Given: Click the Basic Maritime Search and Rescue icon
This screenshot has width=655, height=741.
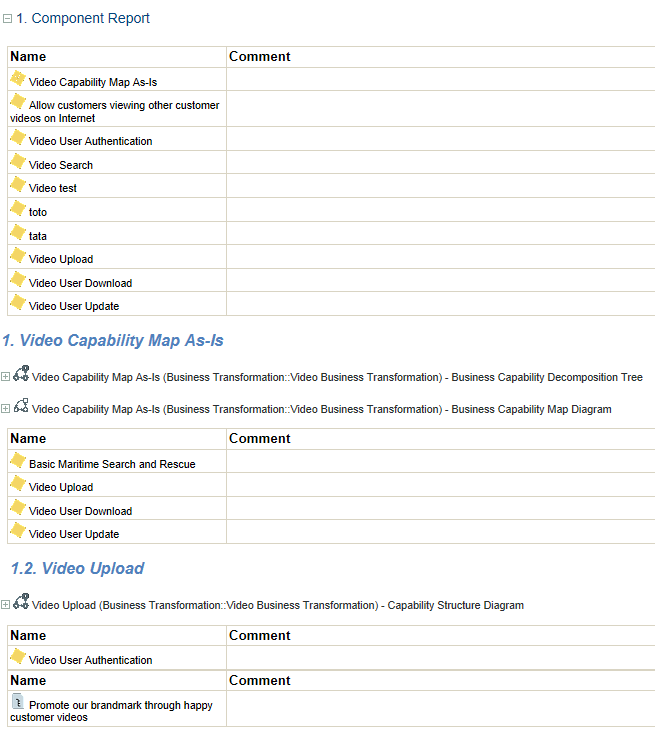Looking at the screenshot, I should pos(18,461).
